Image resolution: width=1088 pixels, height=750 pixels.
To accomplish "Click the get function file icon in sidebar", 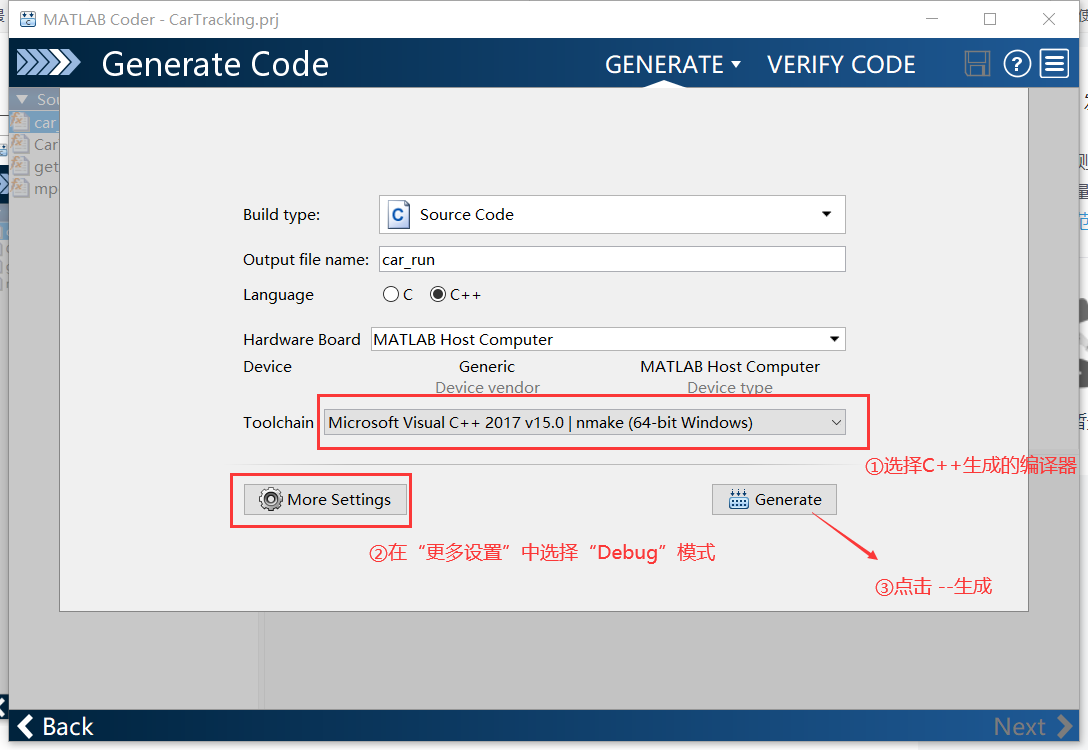I will [x=22, y=166].
